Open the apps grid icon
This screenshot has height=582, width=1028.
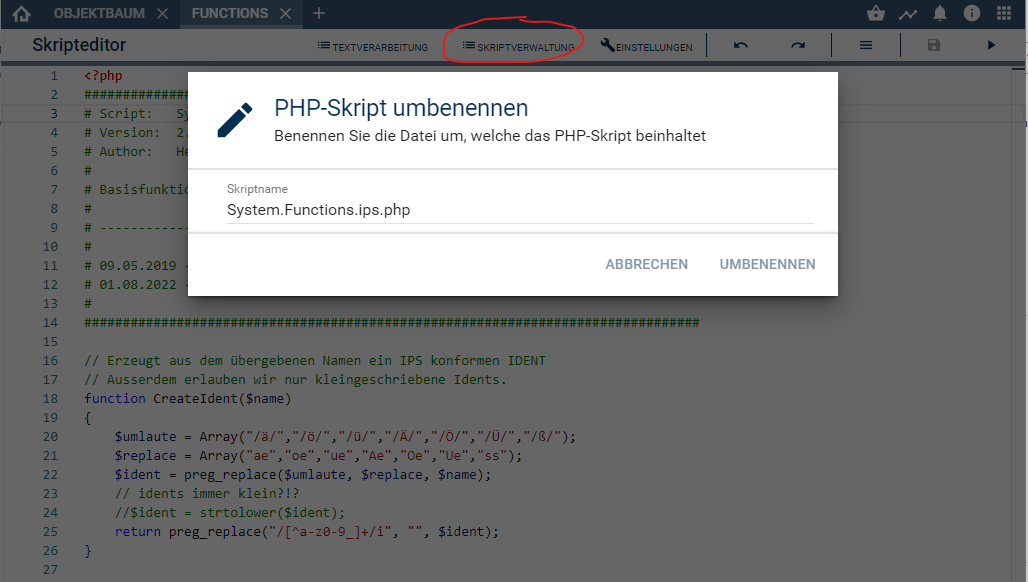tap(1004, 14)
